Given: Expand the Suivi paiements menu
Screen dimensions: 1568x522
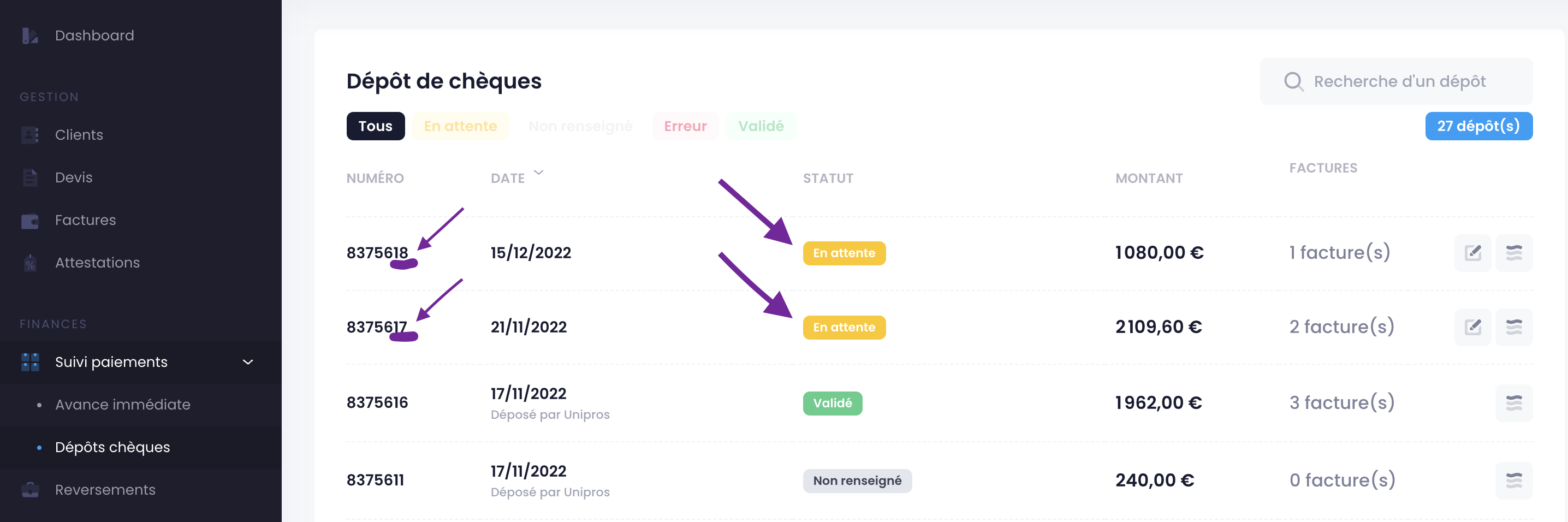Looking at the screenshot, I should (141, 362).
